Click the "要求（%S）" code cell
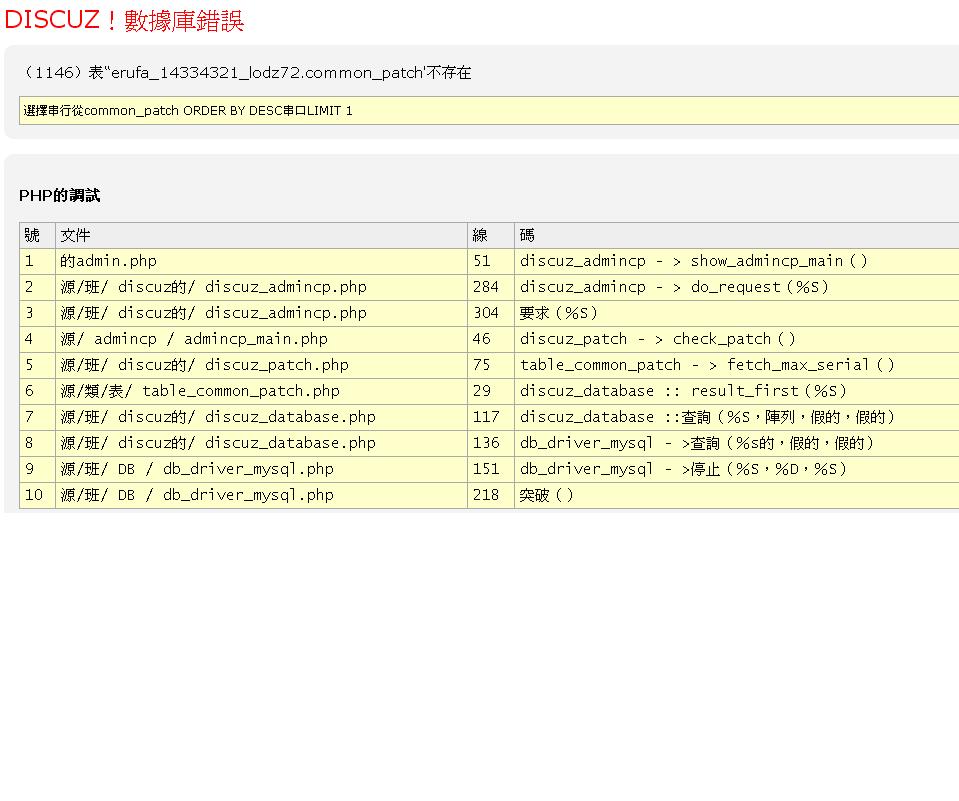The height and width of the screenshot is (801, 959). [736, 313]
